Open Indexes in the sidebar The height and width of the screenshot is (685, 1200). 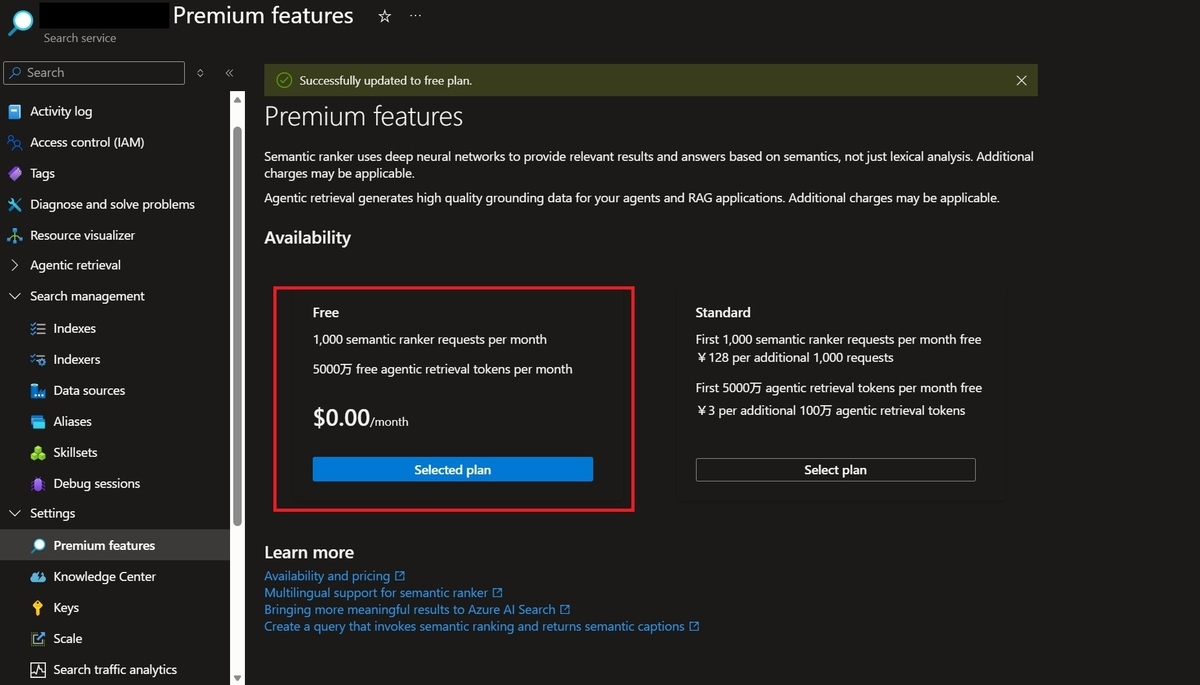point(75,329)
